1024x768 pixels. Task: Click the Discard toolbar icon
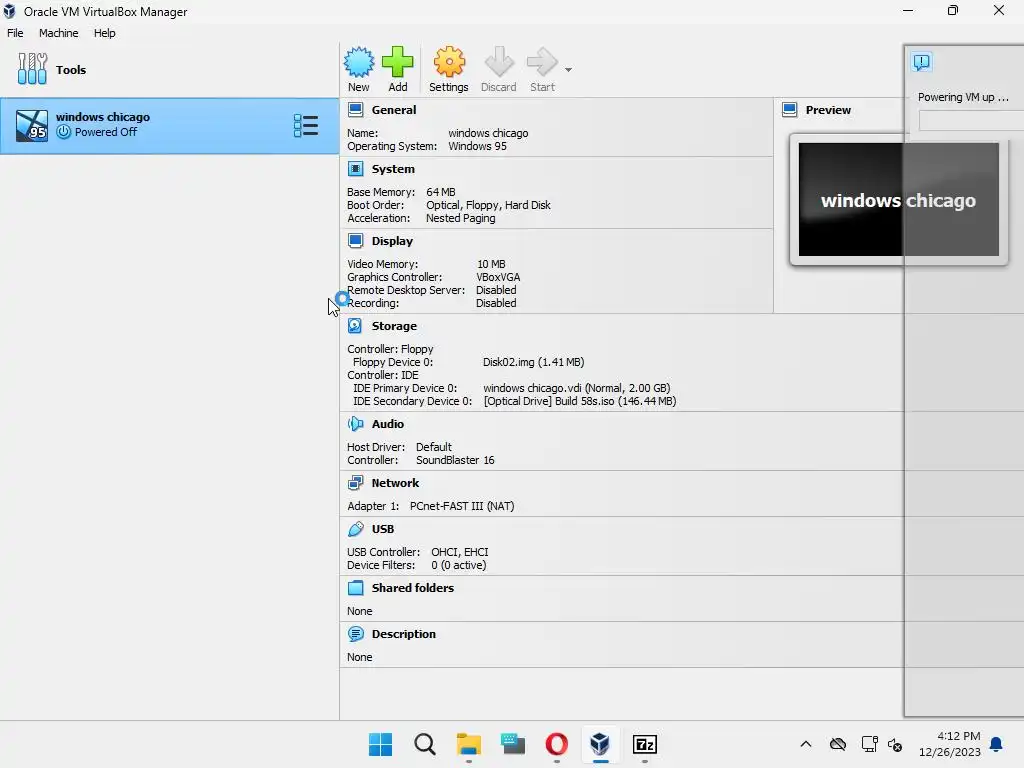coord(499,62)
